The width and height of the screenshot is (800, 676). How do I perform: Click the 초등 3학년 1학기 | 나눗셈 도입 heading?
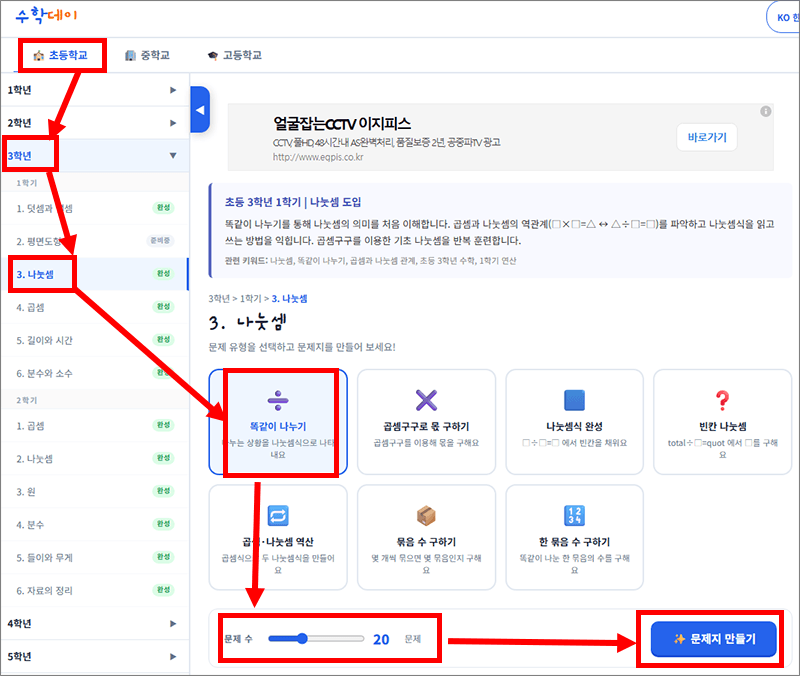click(293, 202)
